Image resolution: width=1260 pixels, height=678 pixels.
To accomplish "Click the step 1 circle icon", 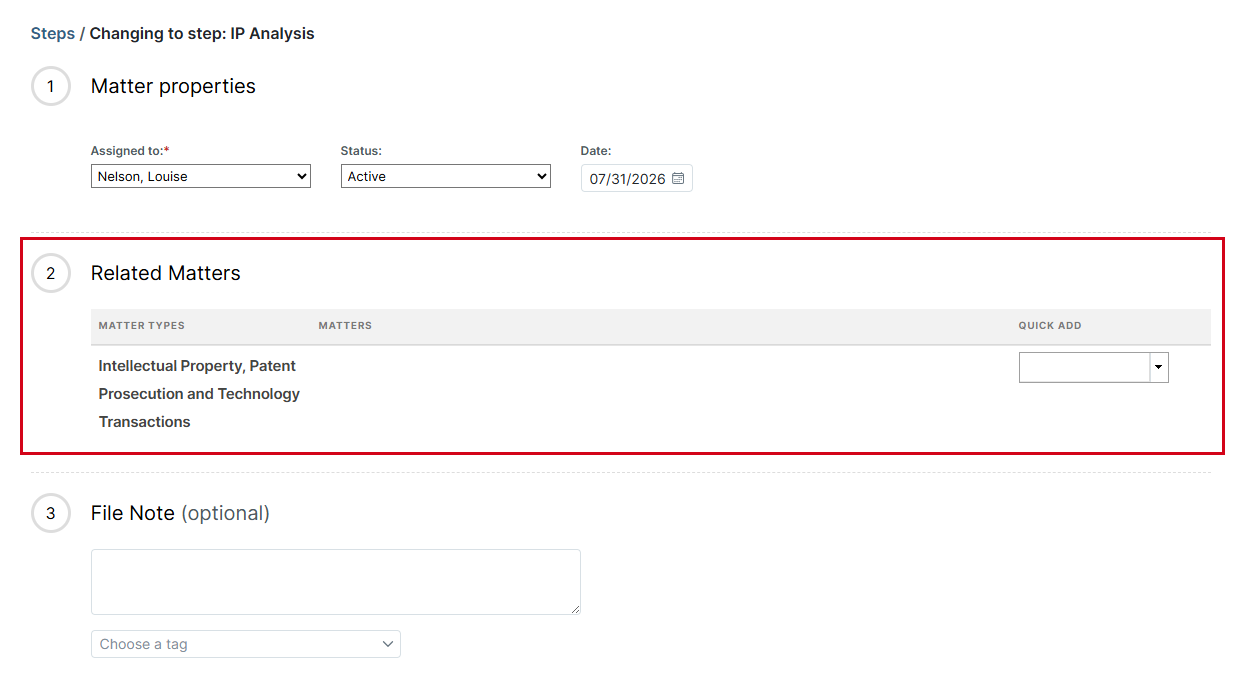I will (x=51, y=86).
